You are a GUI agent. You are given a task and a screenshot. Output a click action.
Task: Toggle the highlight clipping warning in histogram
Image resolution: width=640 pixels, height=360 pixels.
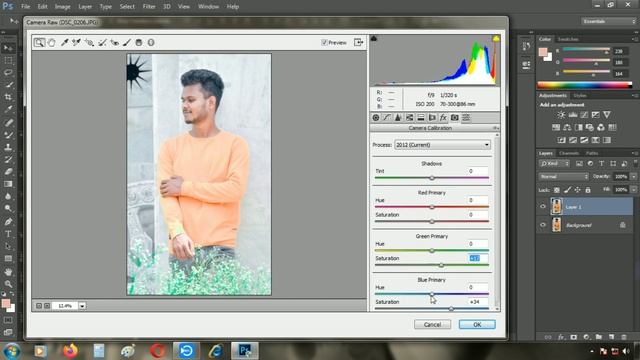click(x=496, y=39)
